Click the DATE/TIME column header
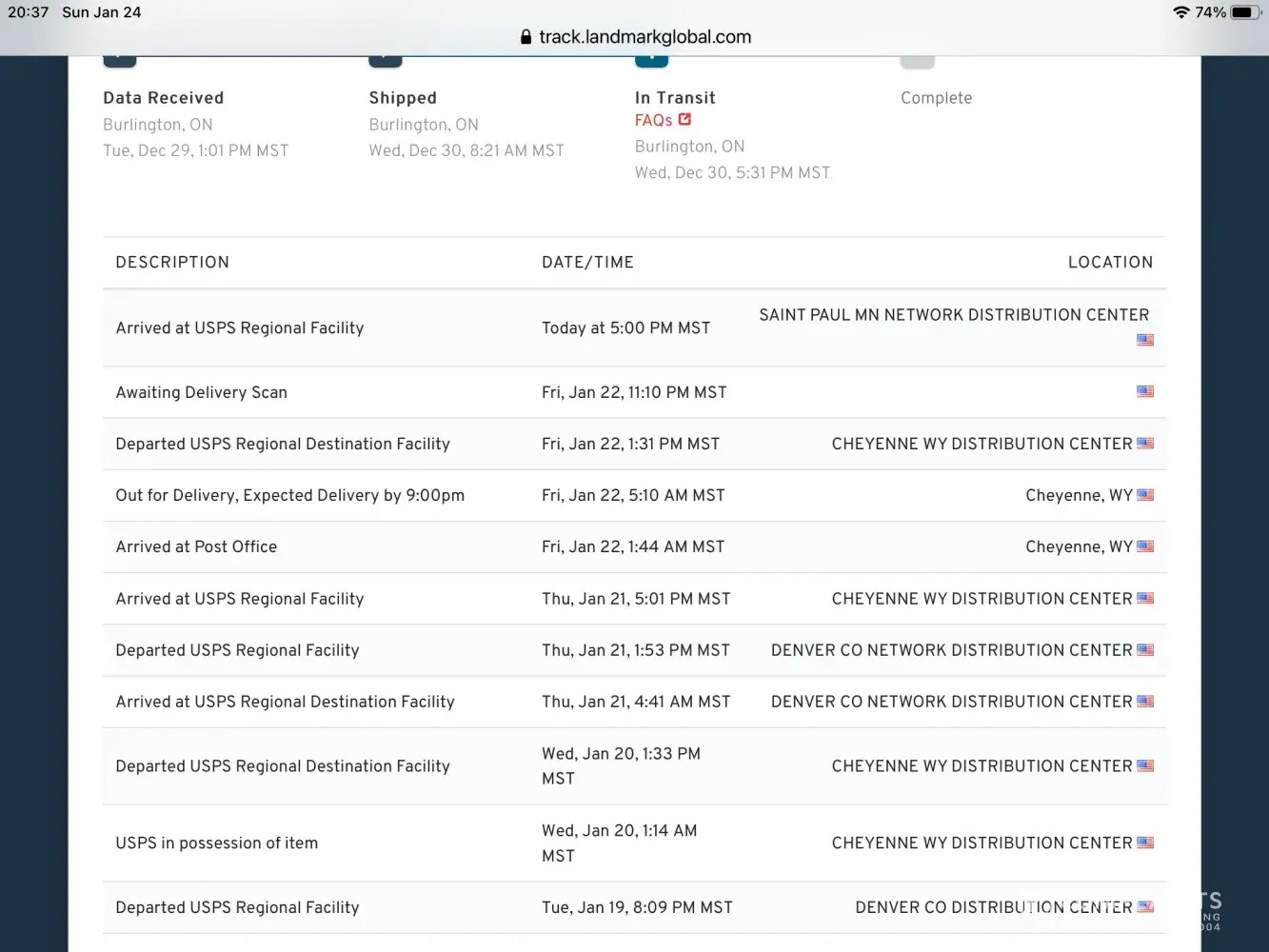1269x952 pixels. coord(587,263)
